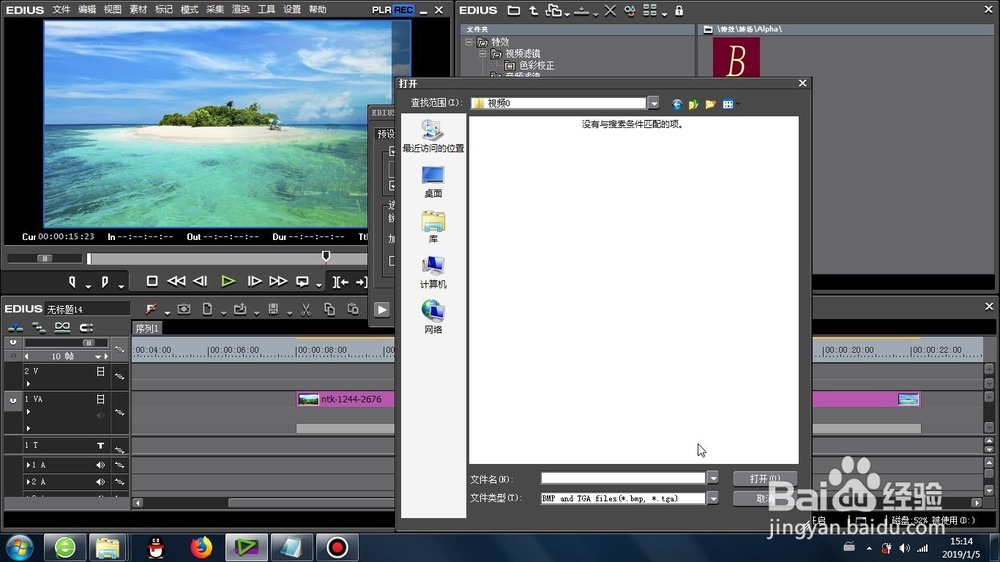Create a new folder in the open dialog

(710, 104)
